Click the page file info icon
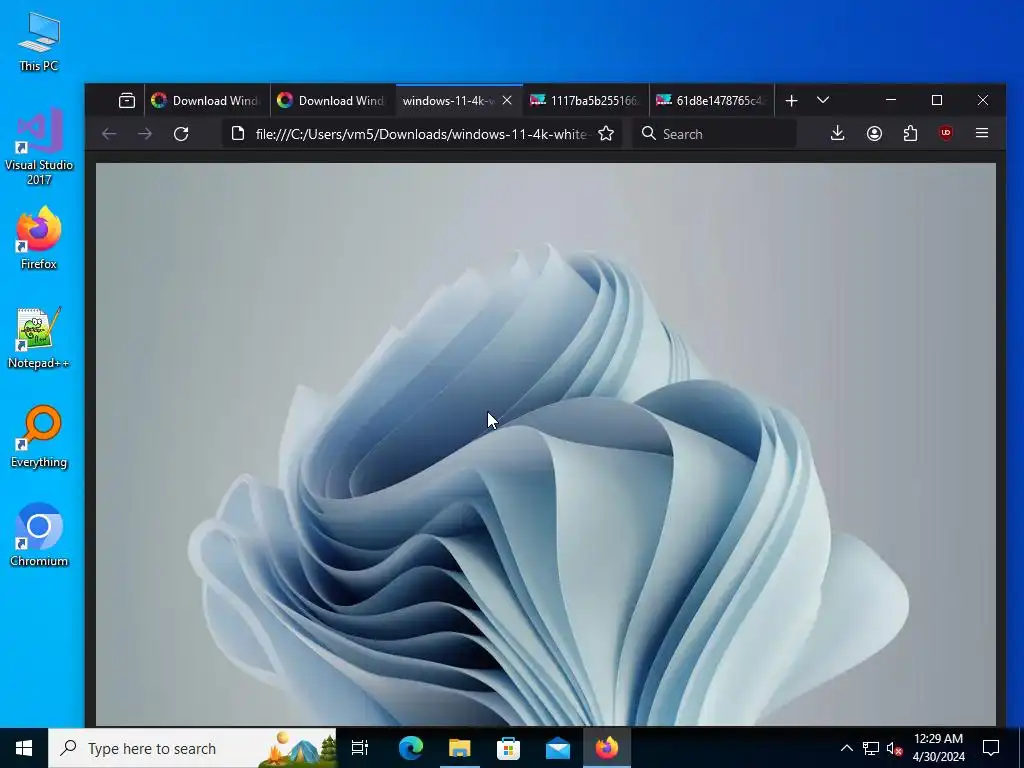1024x768 pixels. (x=238, y=134)
